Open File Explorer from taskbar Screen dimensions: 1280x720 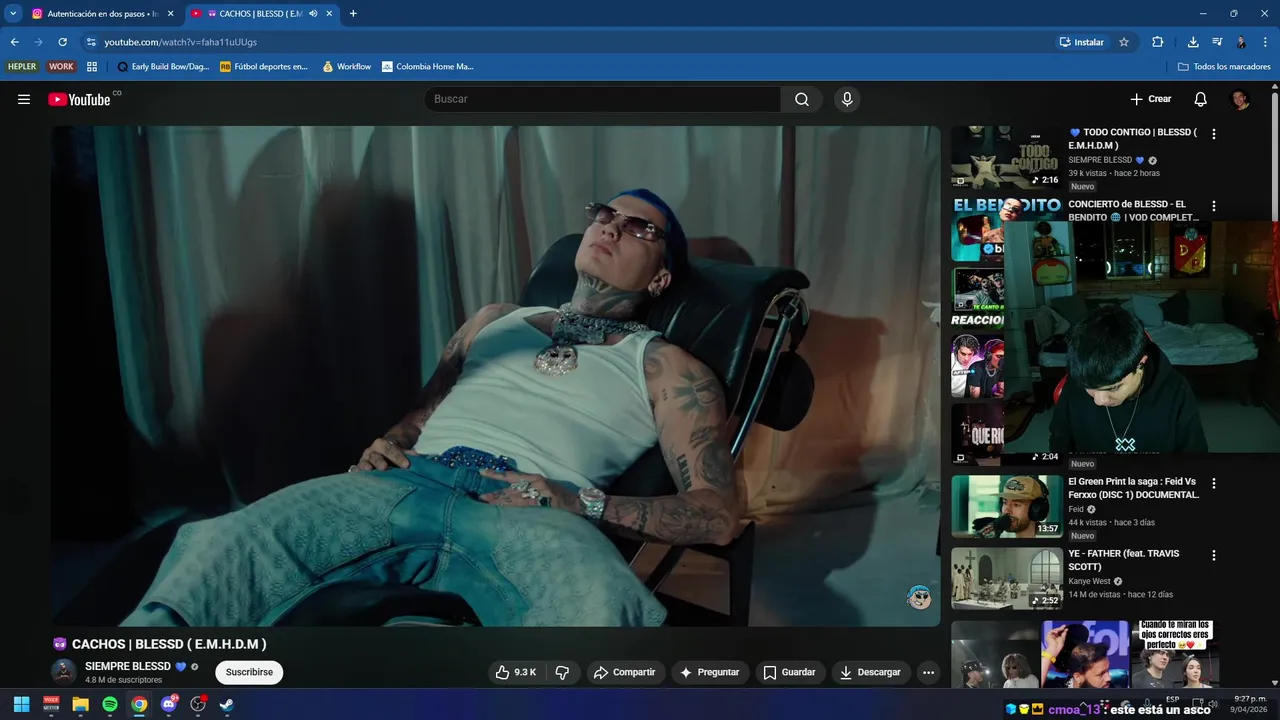click(x=80, y=704)
